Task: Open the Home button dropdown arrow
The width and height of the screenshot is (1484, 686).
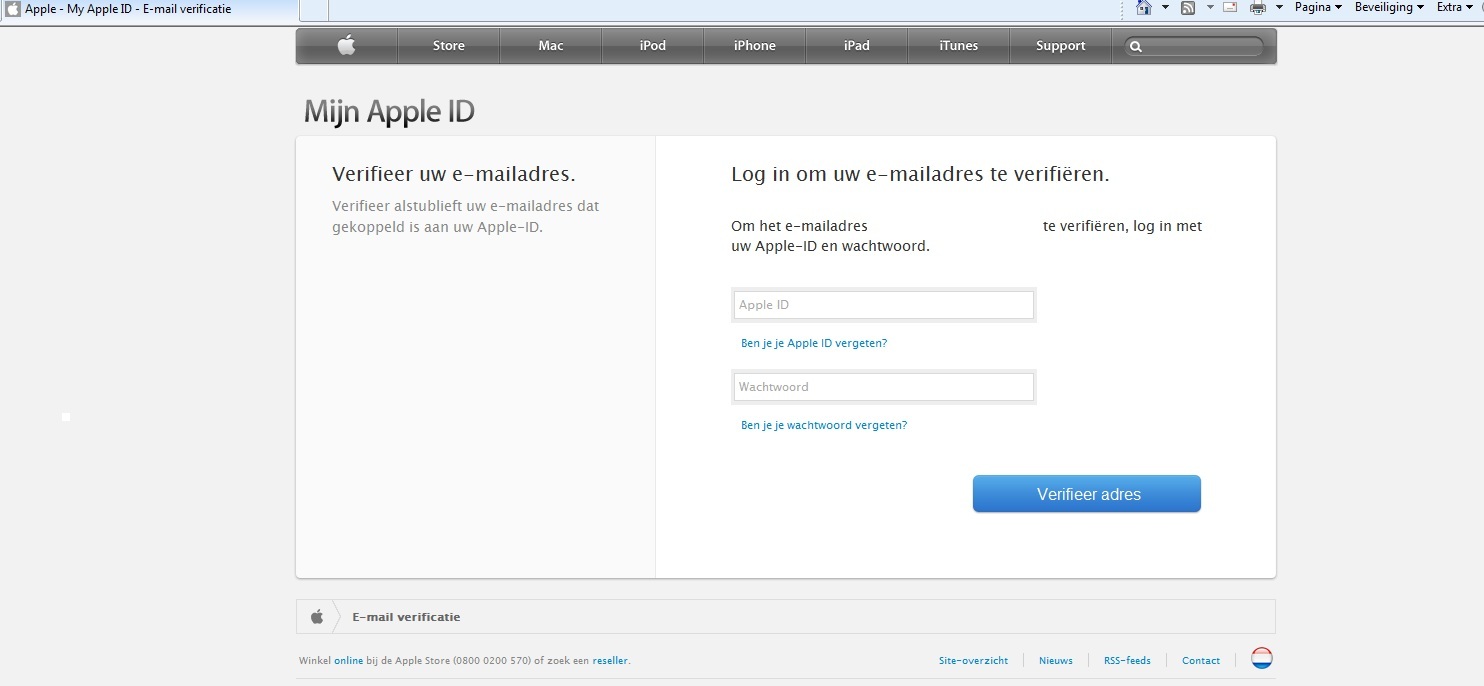Action: tap(1165, 8)
